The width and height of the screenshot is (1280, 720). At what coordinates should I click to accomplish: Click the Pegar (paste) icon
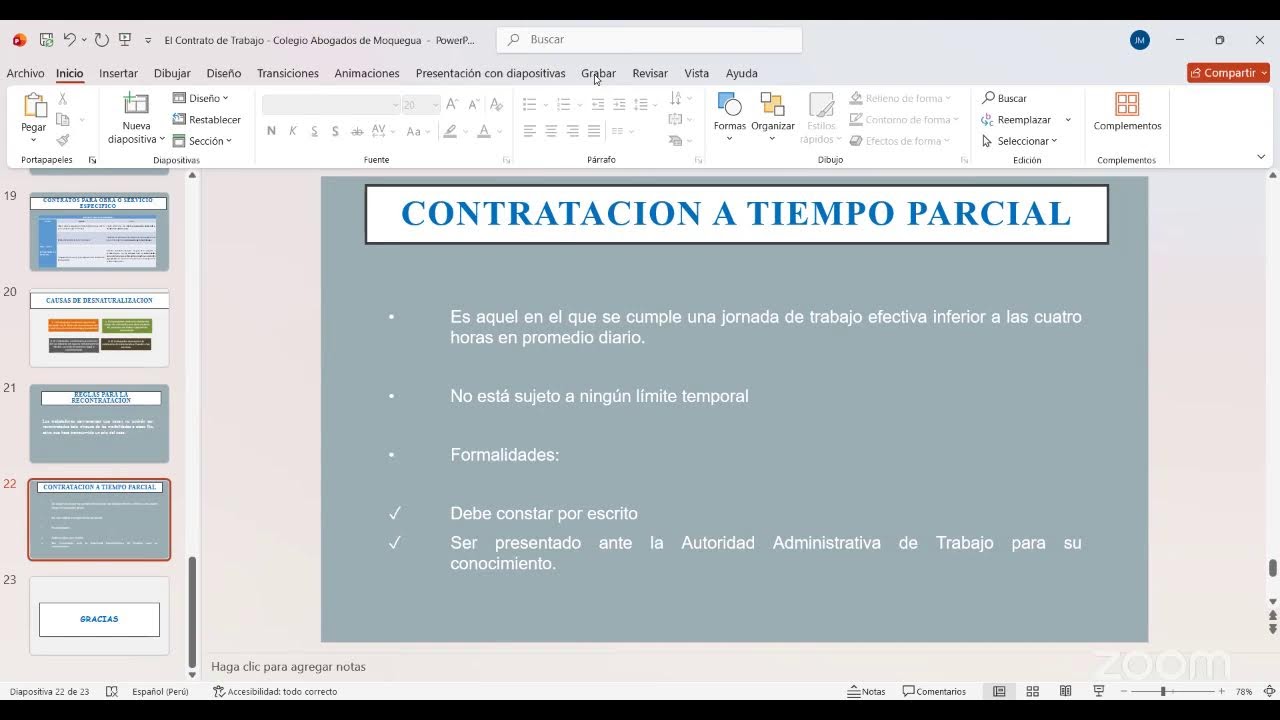[x=34, y=105]
